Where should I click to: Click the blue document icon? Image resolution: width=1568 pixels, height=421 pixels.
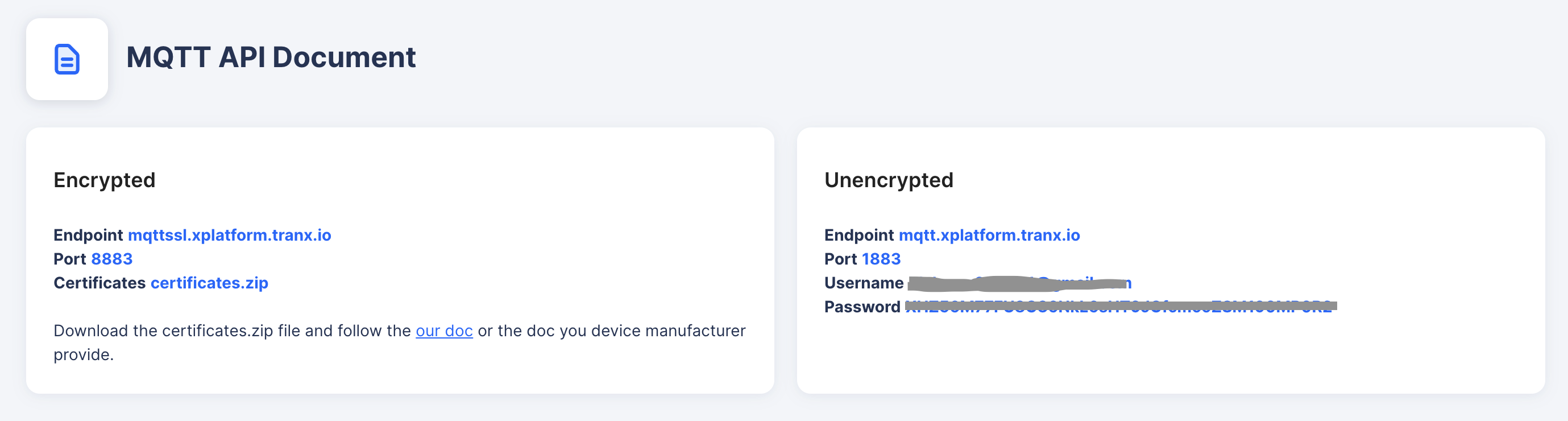67,59
